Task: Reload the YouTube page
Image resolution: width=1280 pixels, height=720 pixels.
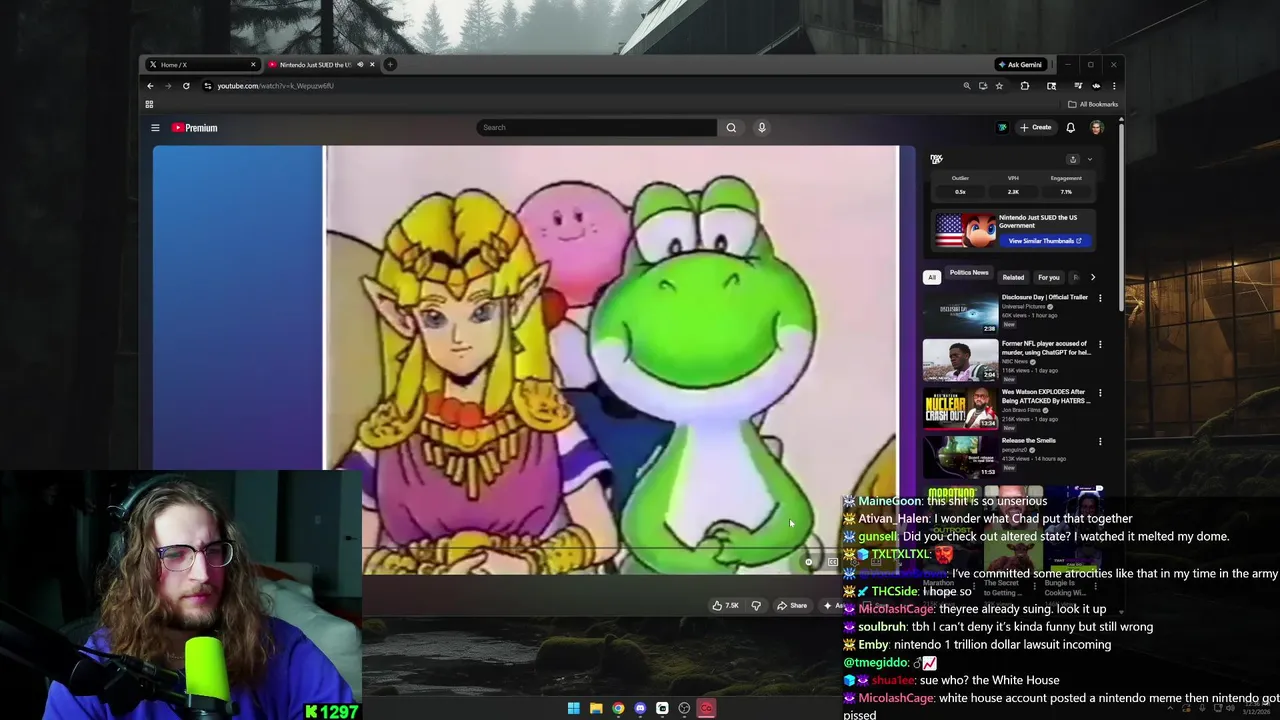Action: click(186, 86)
